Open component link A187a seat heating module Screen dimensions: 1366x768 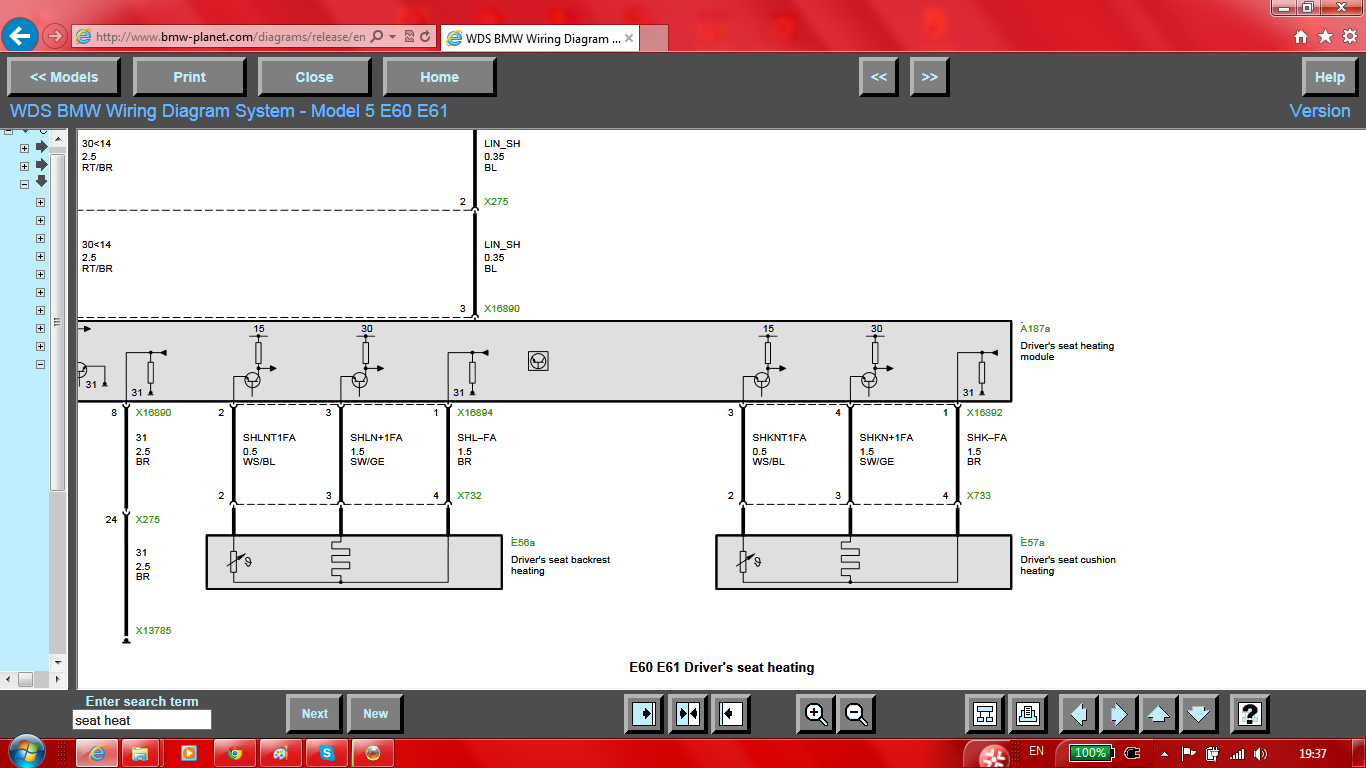coord(1035,328)
